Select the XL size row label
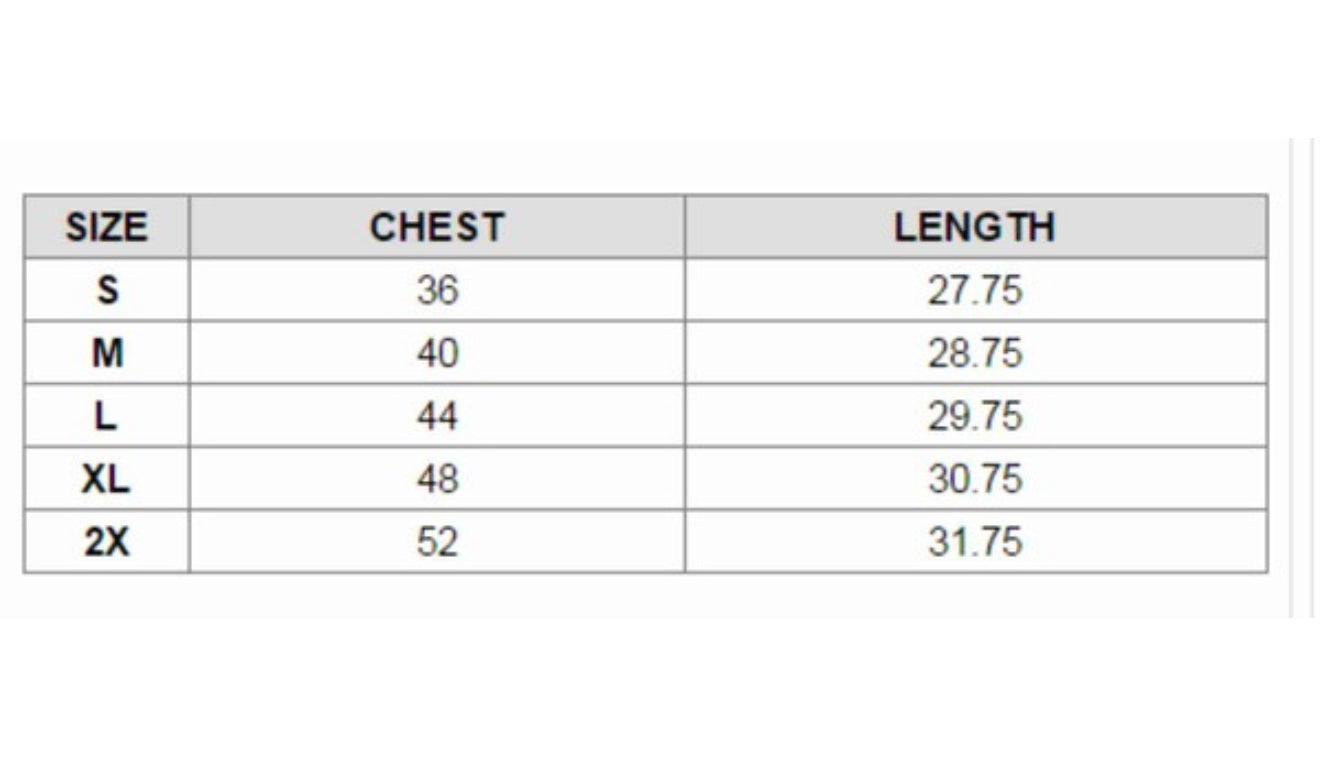Screen dimensions: 1320x766 click(x=106, y=479)
